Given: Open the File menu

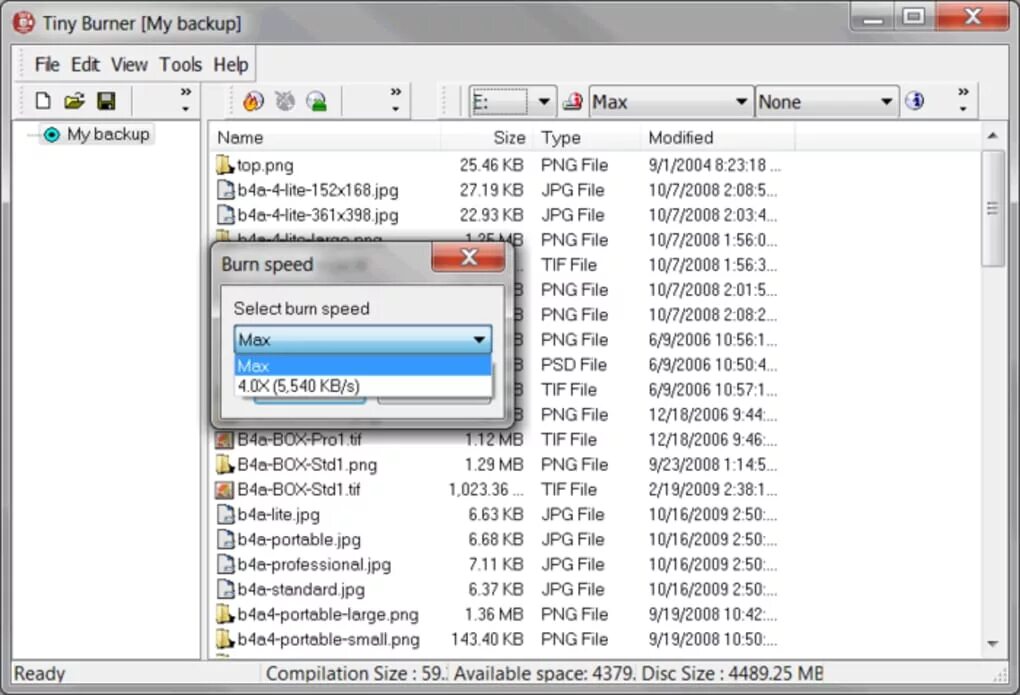Looking at the screenshot, I should [x=47, y=64].
